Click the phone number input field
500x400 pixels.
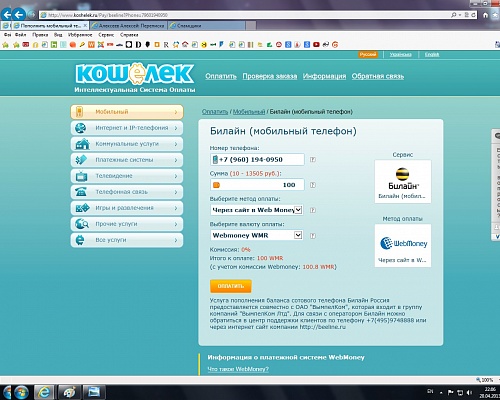(257, 159)
